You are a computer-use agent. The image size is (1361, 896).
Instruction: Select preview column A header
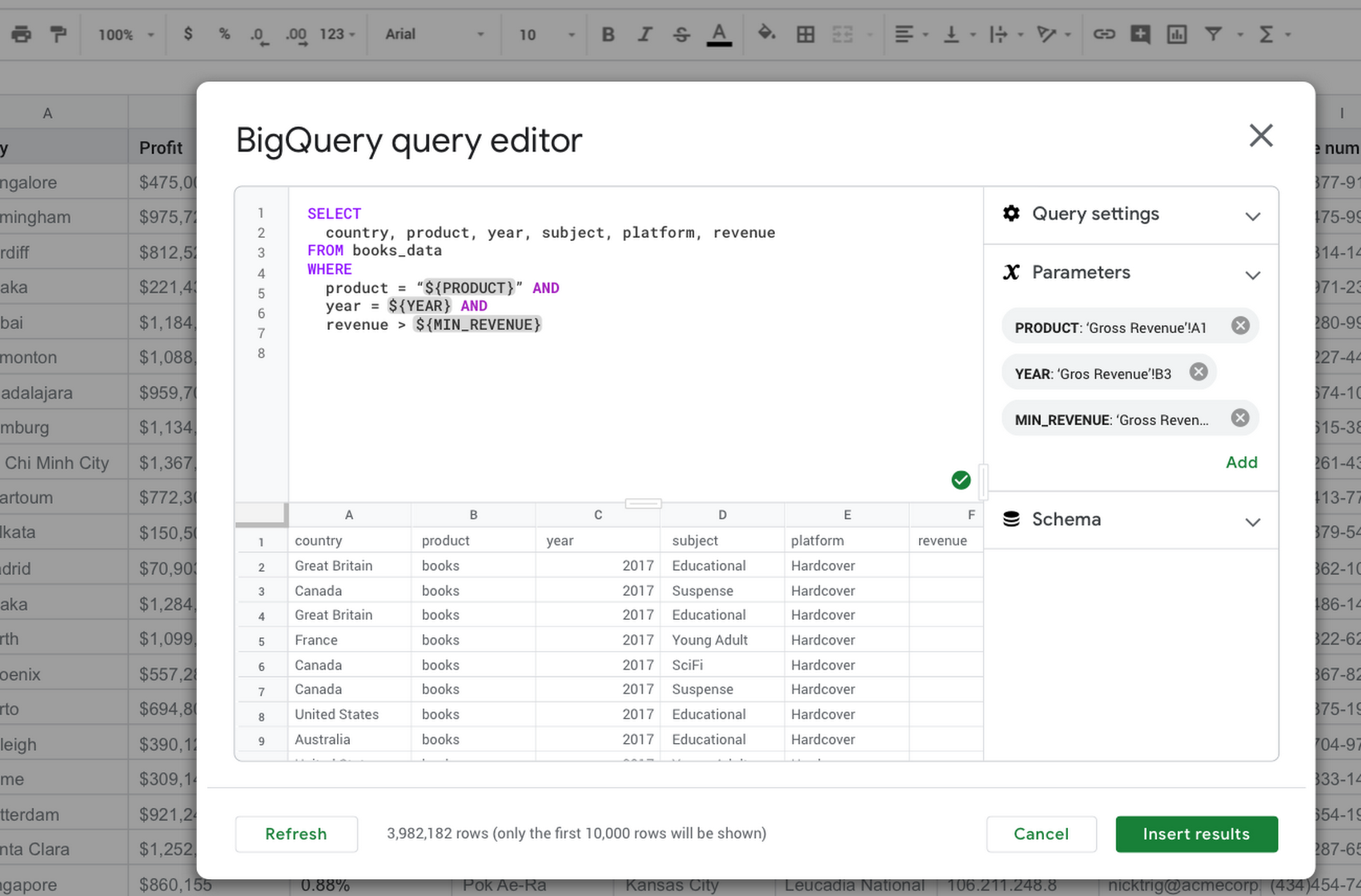point(349,515)
